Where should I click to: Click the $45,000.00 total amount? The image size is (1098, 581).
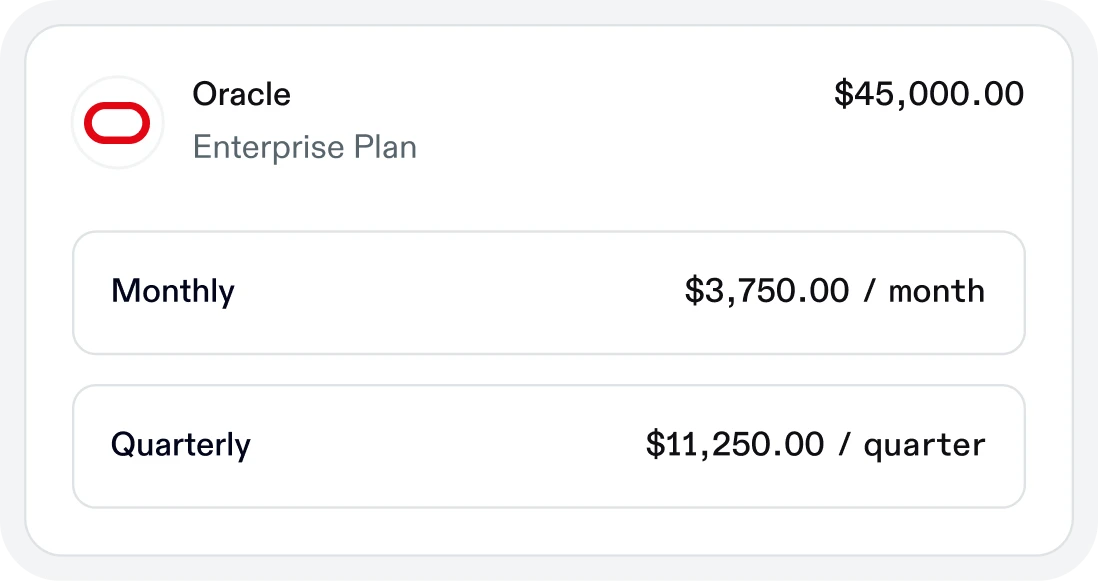point(929,94)
